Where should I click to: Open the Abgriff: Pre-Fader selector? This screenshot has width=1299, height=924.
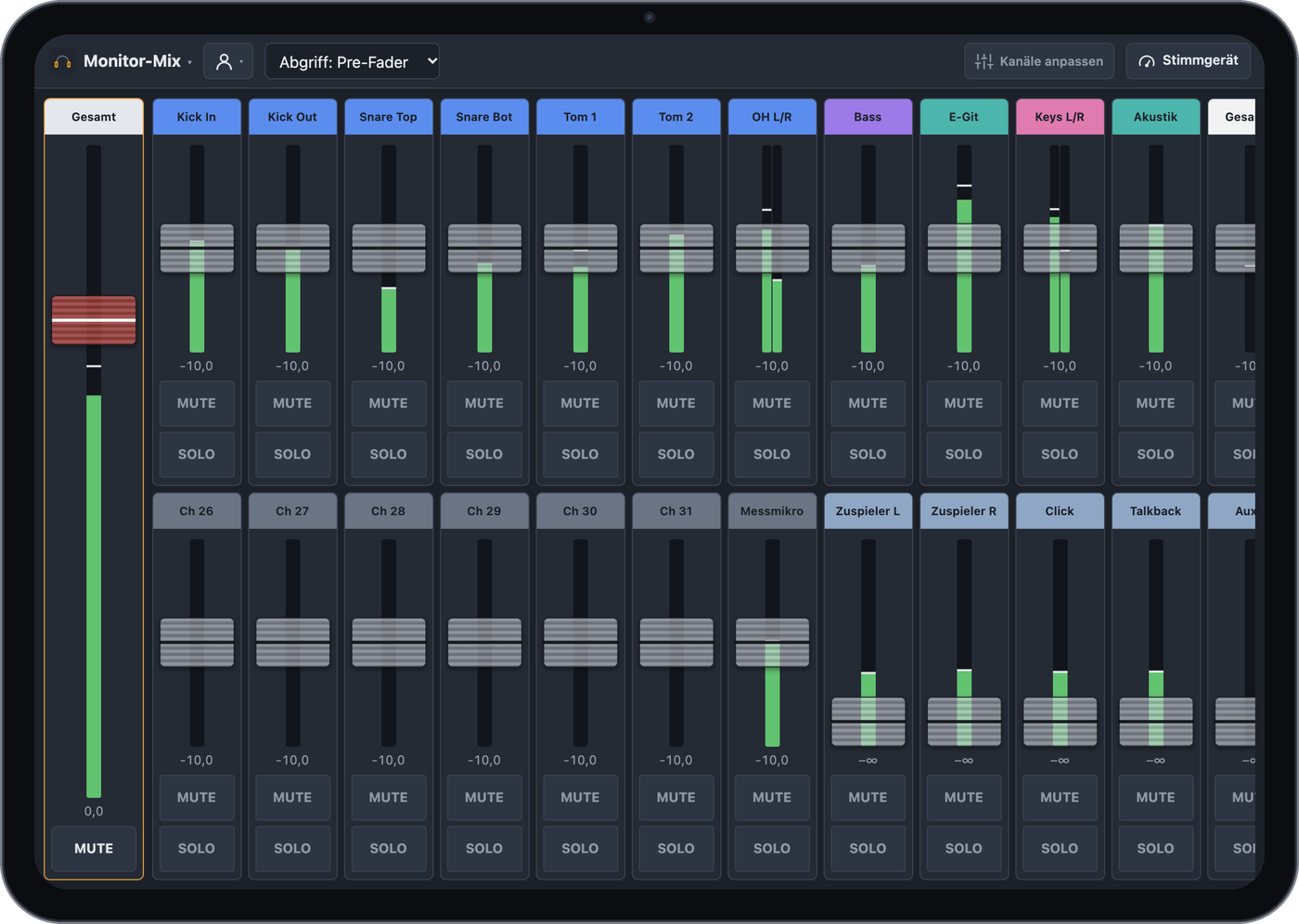353,61
